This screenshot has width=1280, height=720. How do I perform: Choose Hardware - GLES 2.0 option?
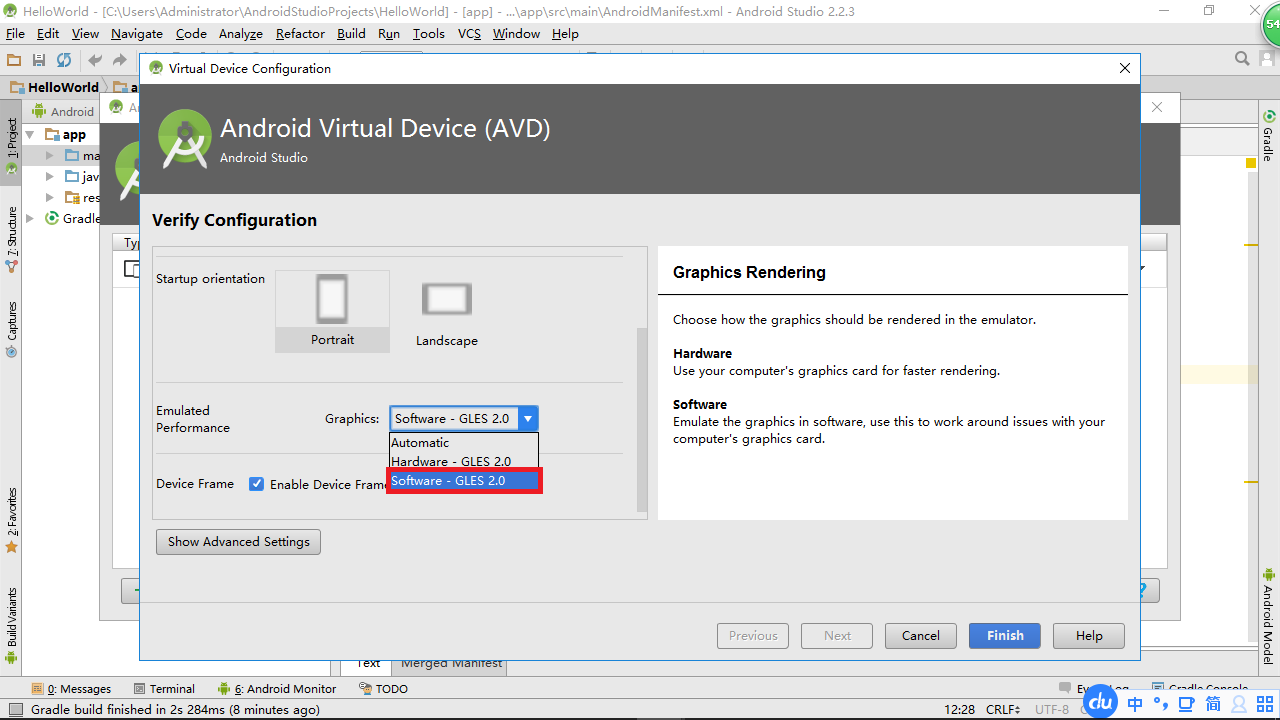point(464,461)
